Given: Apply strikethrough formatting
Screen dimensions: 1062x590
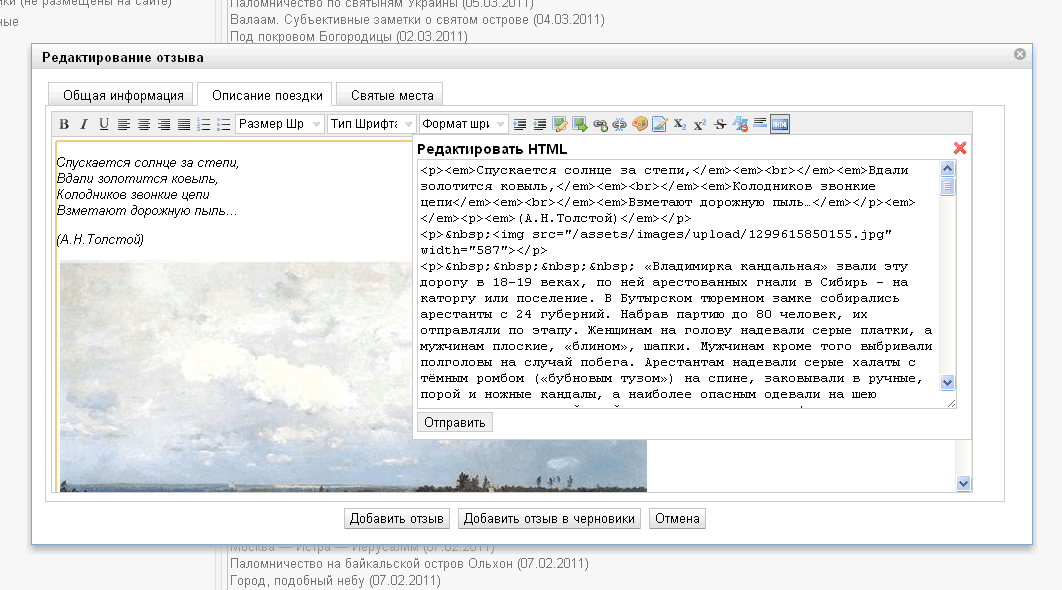Looking at the screenshot, I should point(720,125).
